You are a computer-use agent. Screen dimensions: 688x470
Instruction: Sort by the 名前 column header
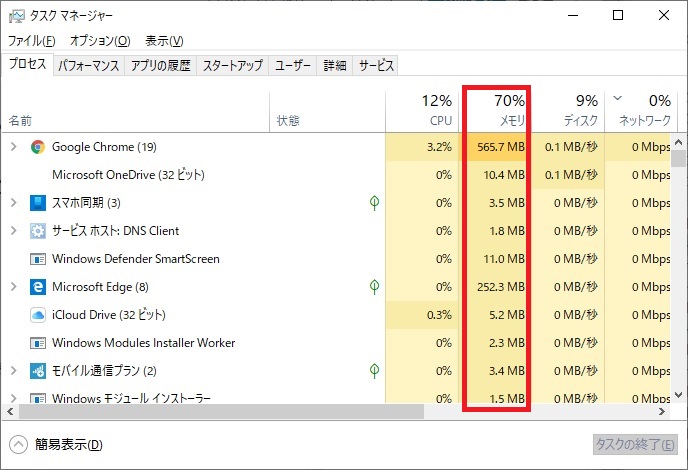point(136,111)
